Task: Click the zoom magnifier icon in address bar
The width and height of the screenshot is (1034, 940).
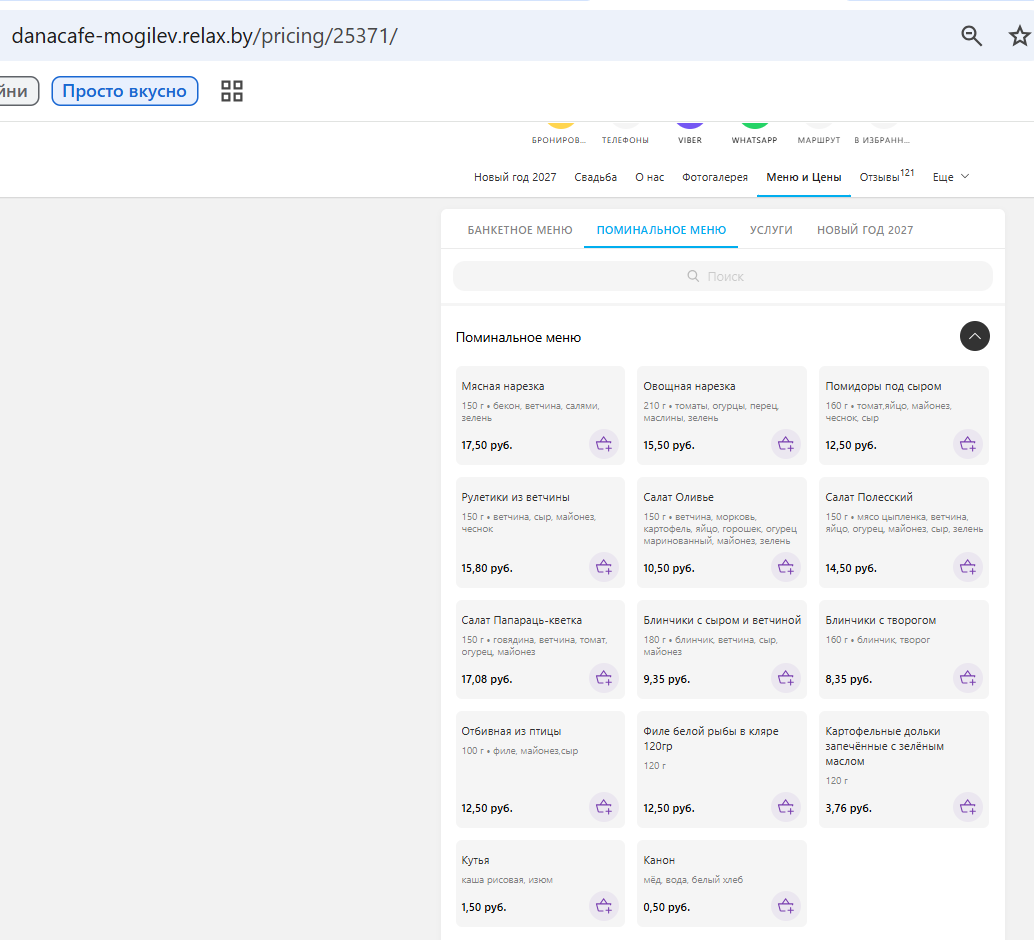Action: pyautogui.click(x=971, y=36)
